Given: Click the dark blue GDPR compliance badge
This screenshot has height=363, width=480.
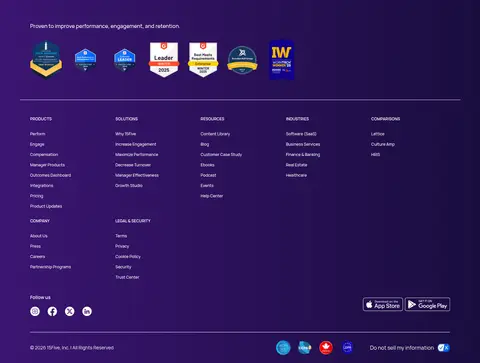Looking at the screenshot, I should (347, 348).
